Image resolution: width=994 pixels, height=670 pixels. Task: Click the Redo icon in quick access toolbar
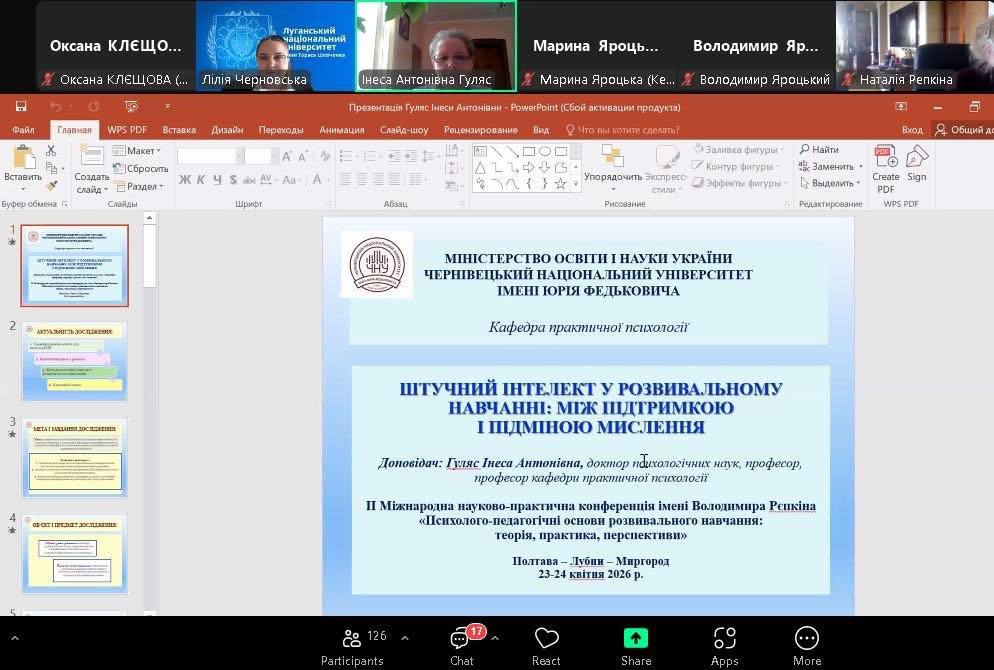(x=94, y=106)
